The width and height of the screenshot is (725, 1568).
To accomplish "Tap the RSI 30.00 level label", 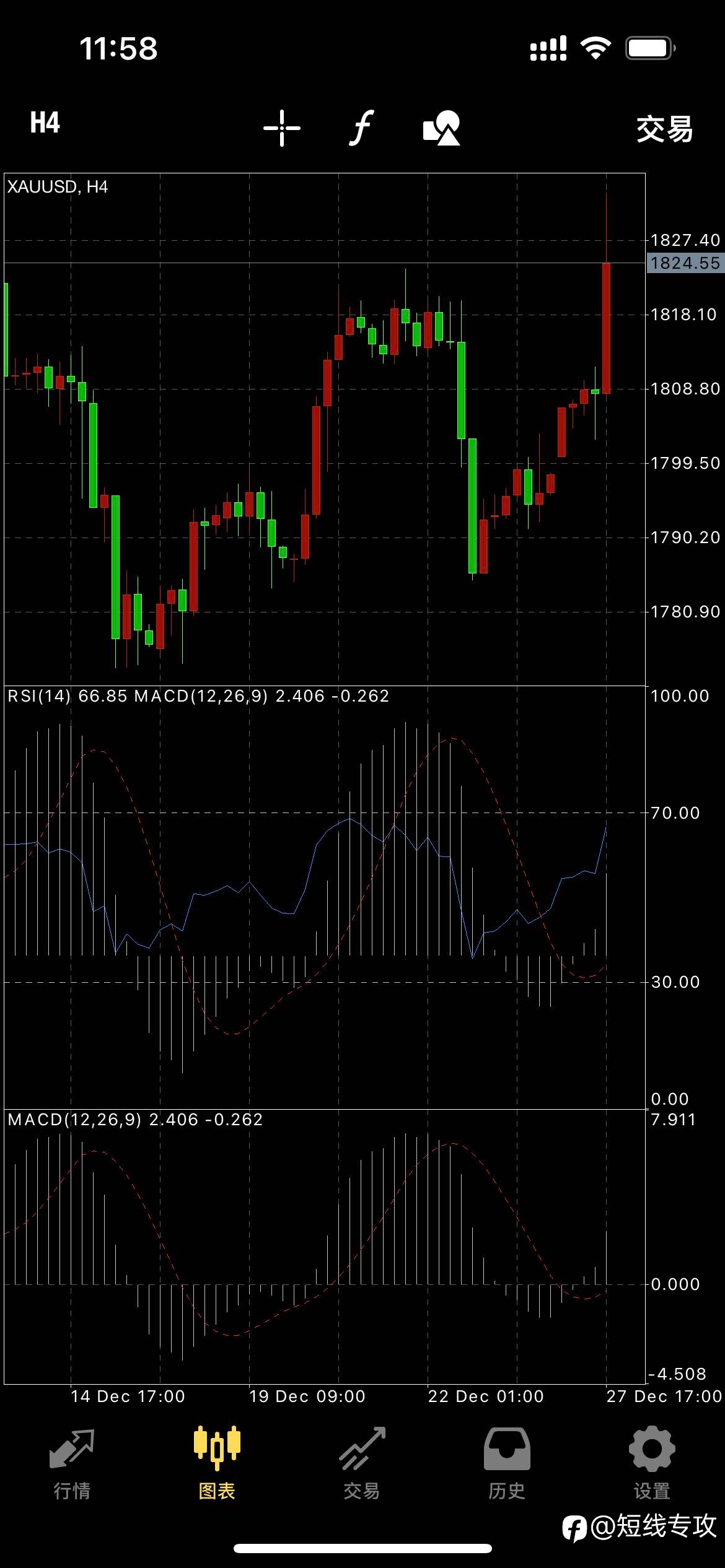I will [x=675, y=982].
